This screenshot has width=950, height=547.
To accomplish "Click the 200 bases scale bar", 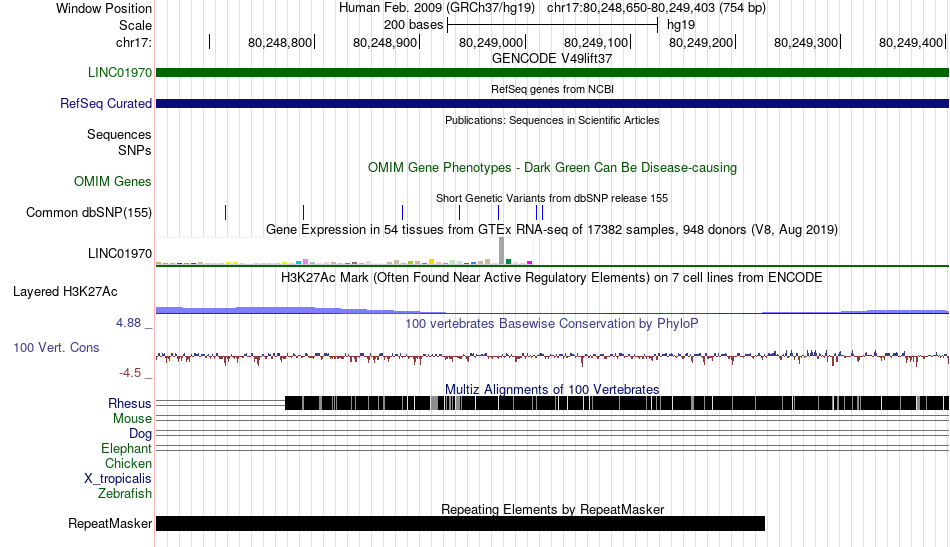I will click(552, 25).
